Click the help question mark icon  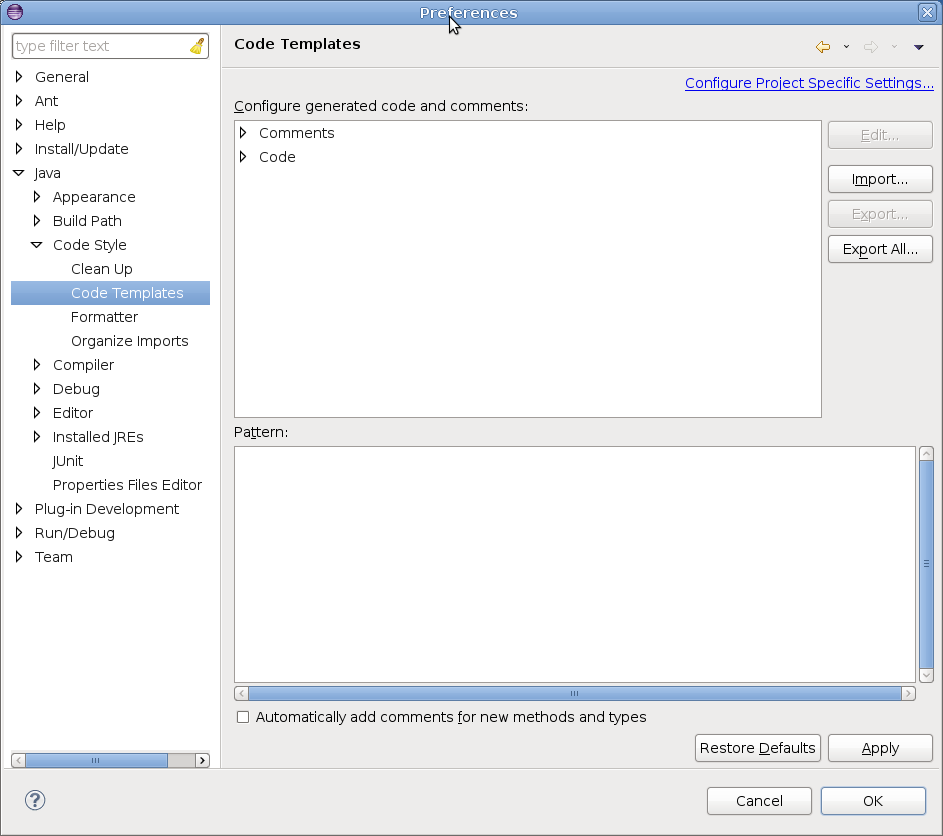[x=35, y=800]
